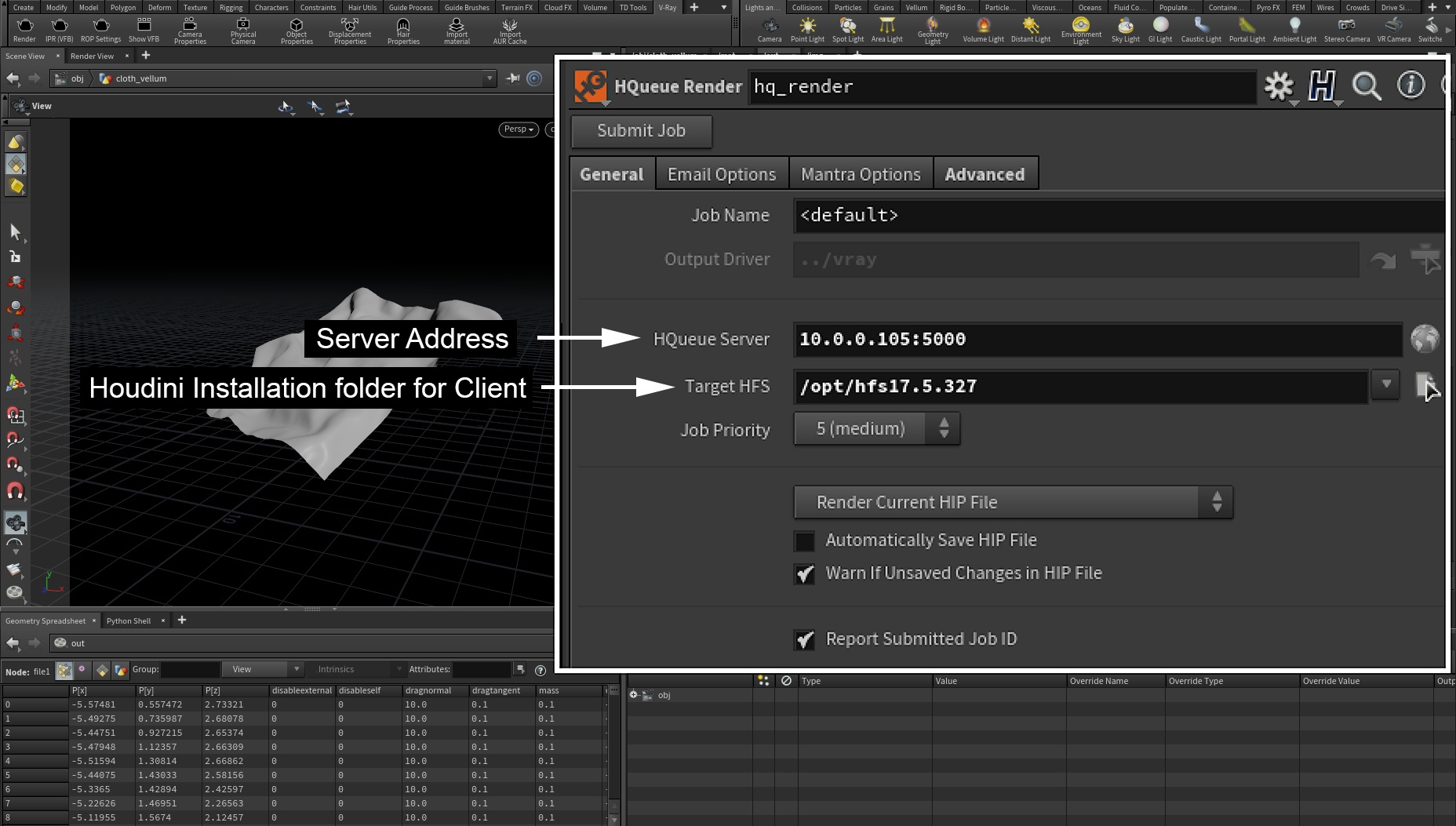Open the Render Current HIP File dropdown

[x=1013, y=502]
